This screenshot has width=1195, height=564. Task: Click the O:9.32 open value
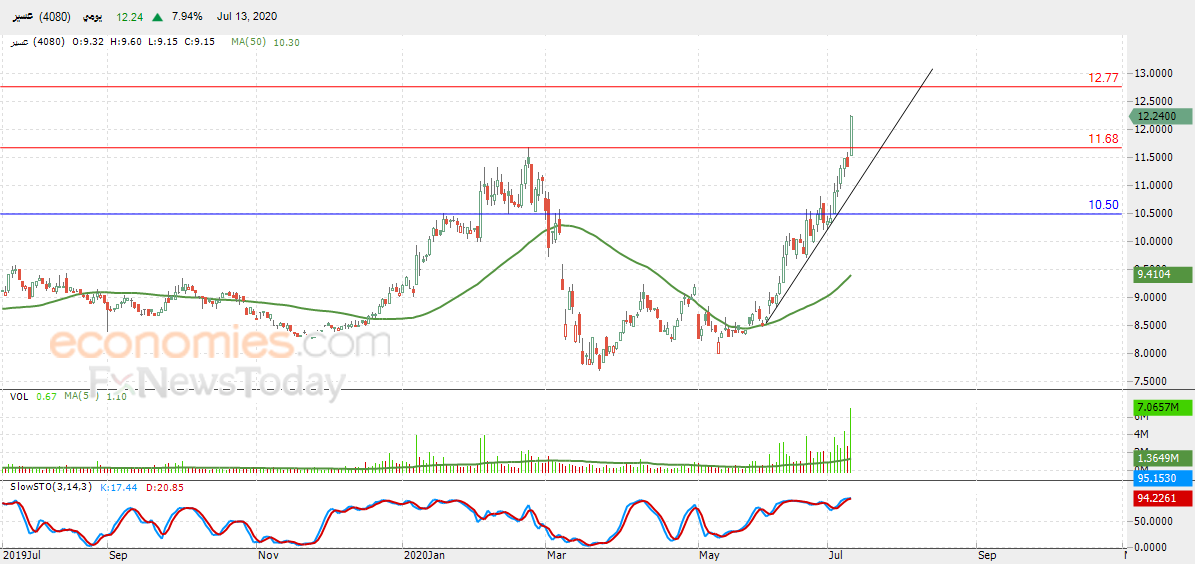87,43
